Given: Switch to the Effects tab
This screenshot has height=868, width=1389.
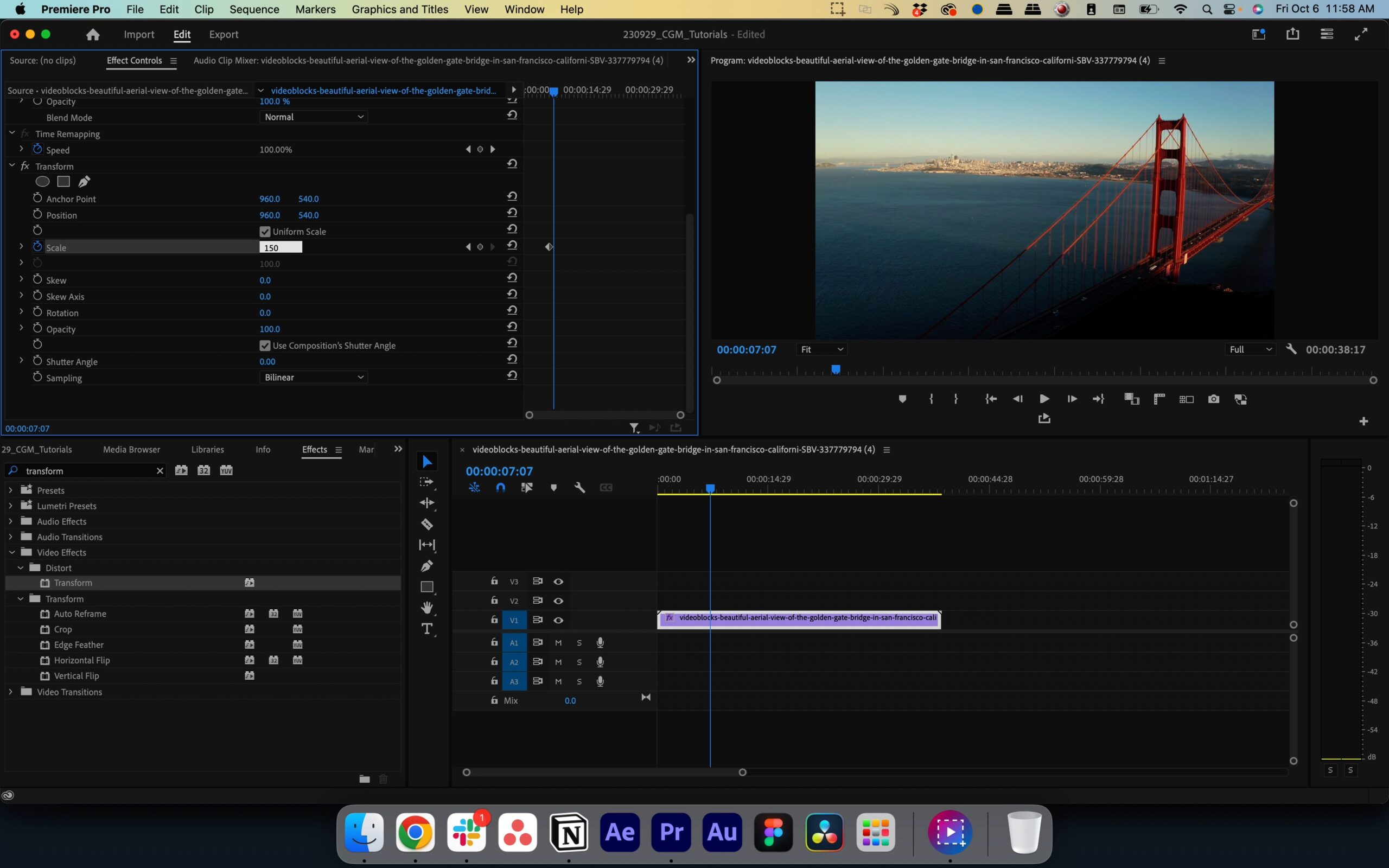Looking at the screenshot, I should (x=314, y=449).
